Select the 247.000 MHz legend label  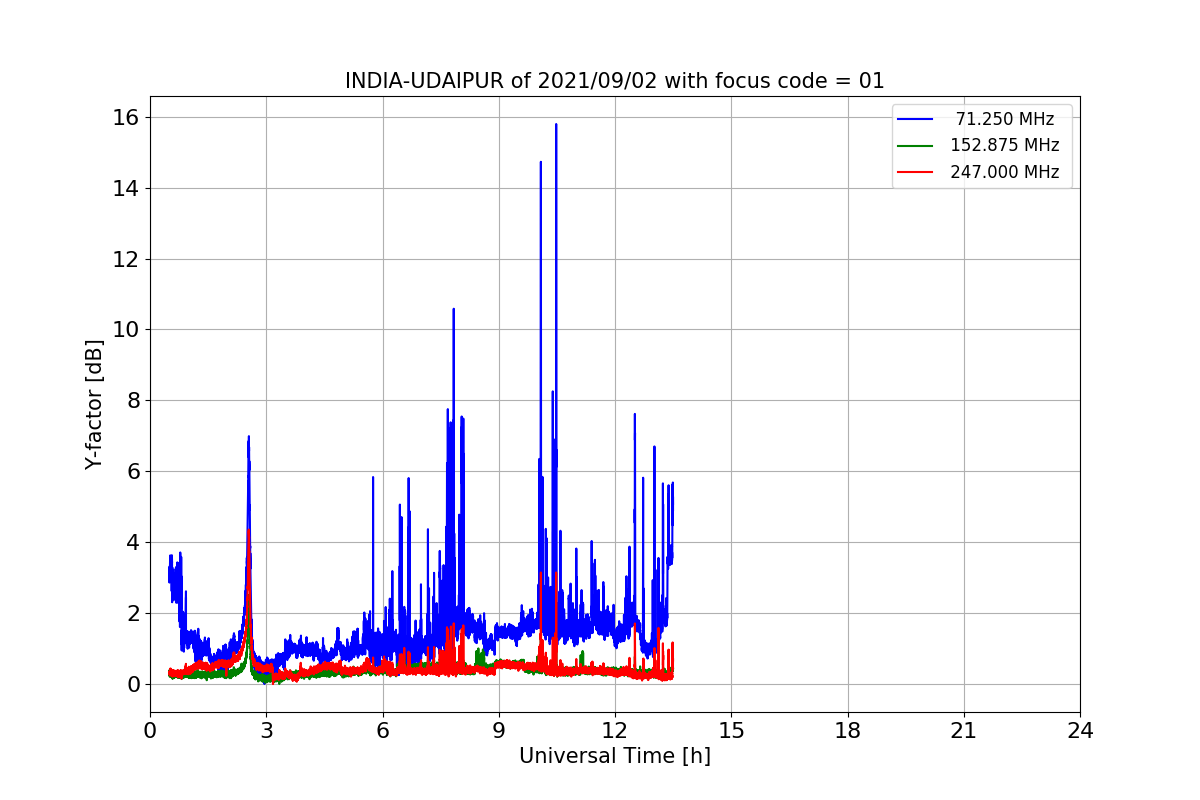click(1005, 172)
